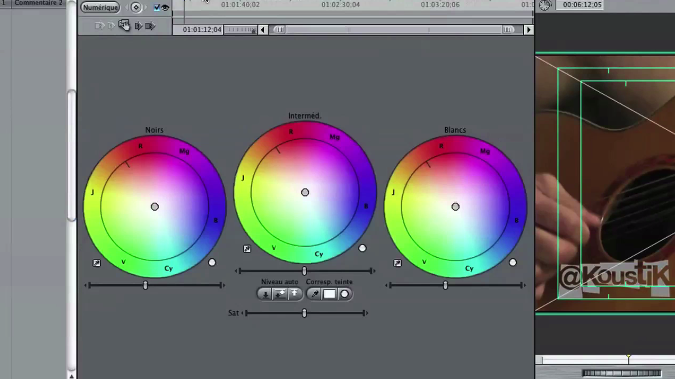Switch to Numérique controls view

pyautogui.click(x=100, y=7)
